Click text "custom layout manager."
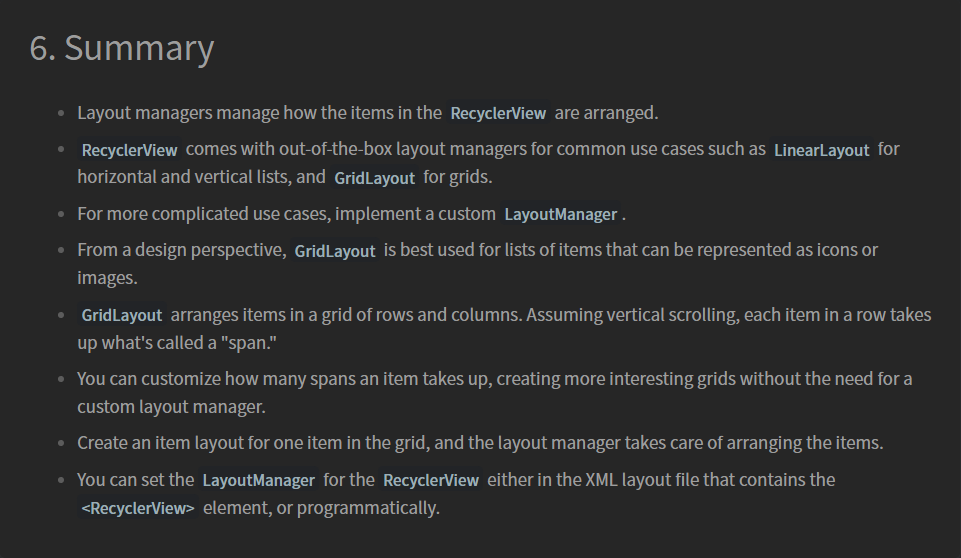961x558 pixels. tap(171, 407)
